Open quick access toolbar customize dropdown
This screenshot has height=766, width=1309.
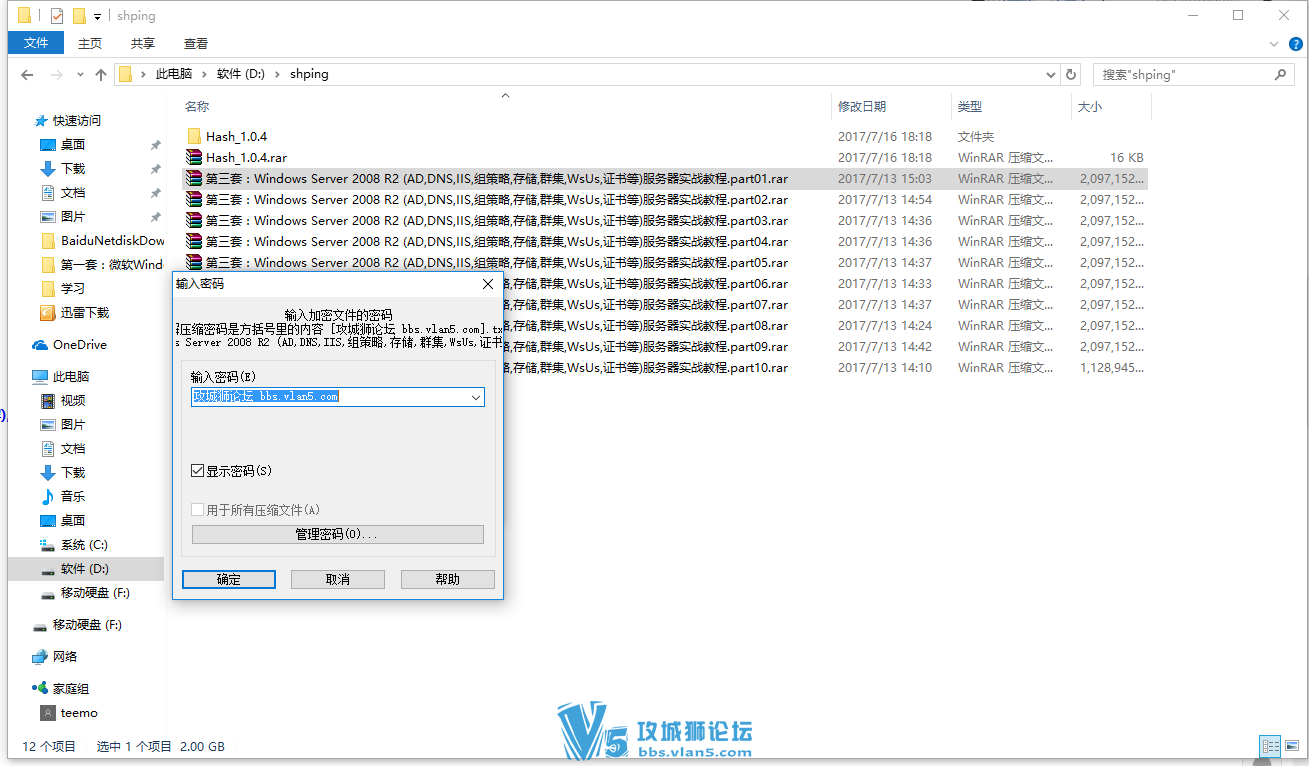click(x=97, y=16)
